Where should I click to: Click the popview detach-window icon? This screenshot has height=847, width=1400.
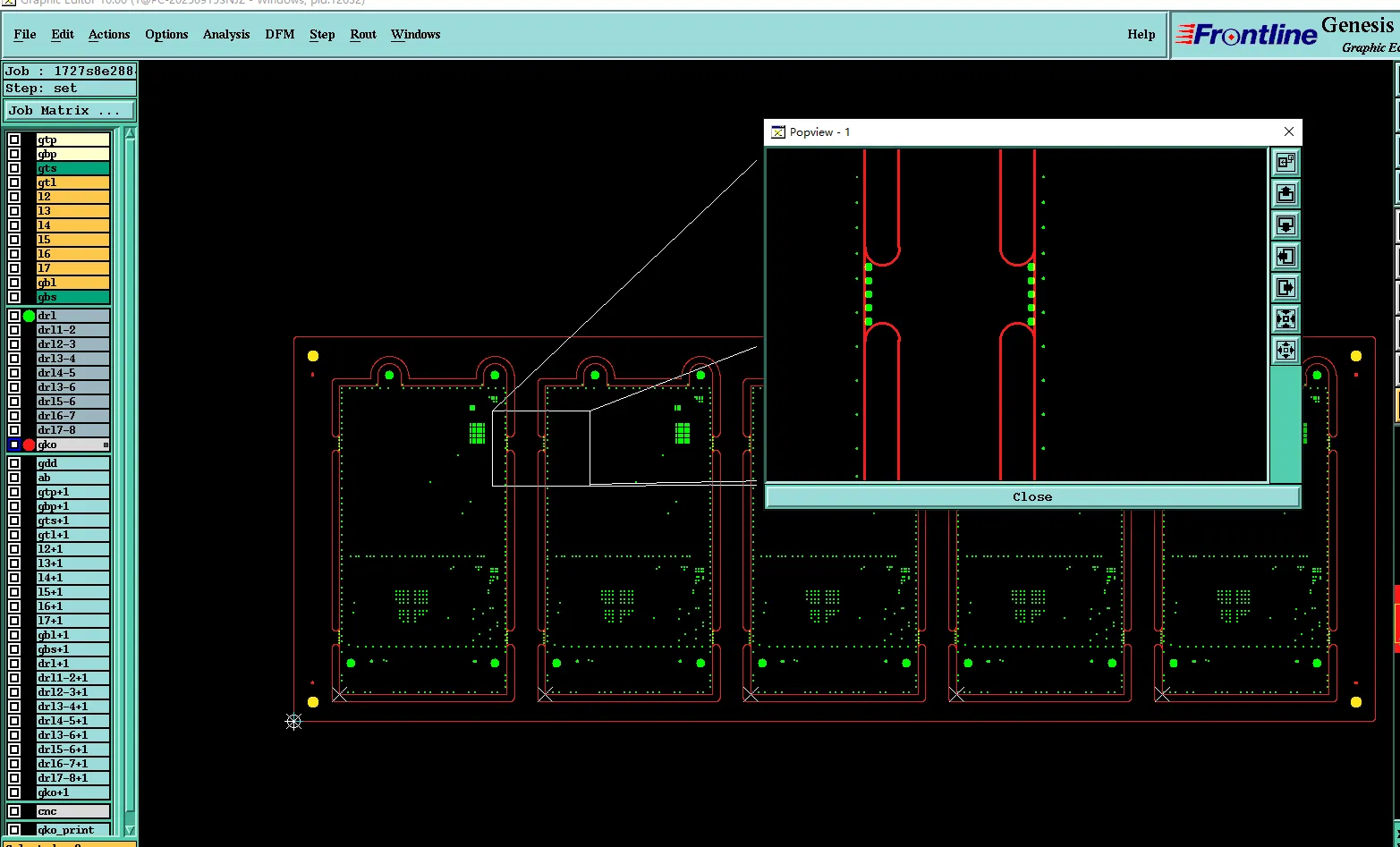point(1285,162)
